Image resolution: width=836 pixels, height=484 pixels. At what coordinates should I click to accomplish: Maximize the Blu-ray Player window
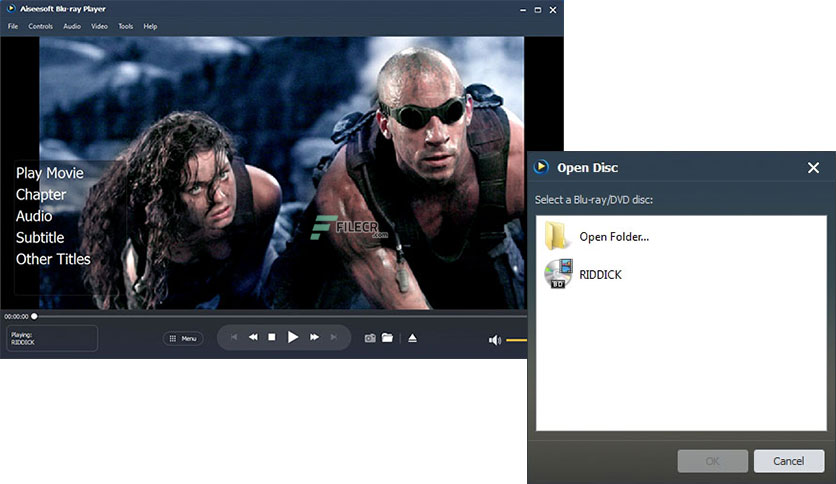pos(537,10)
